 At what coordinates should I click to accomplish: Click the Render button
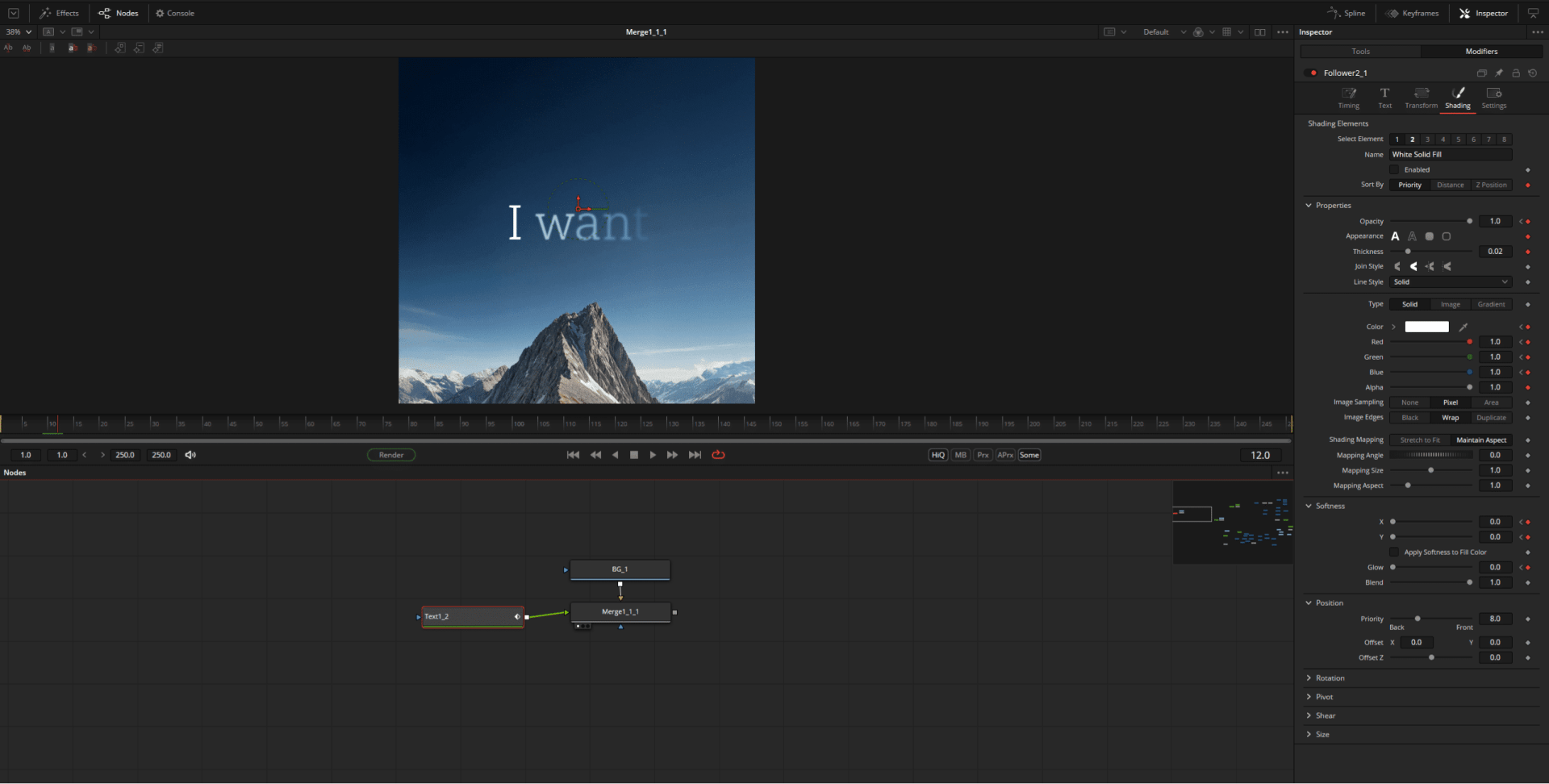[391, 454]
